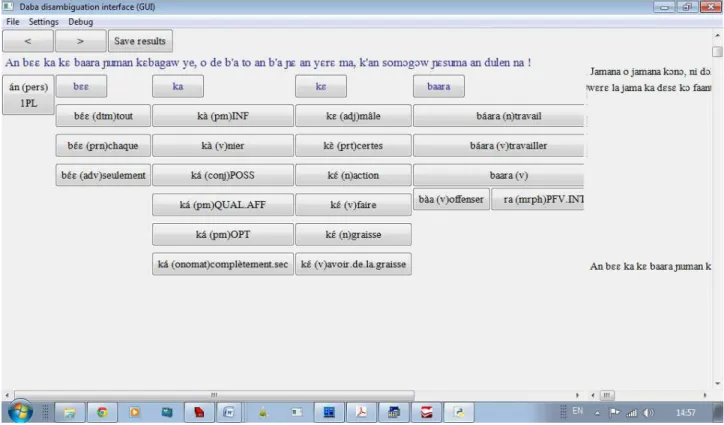This screenshot has width=724, height=425.
Task: Choose kà (v)nier gloss
Action: 223,146
